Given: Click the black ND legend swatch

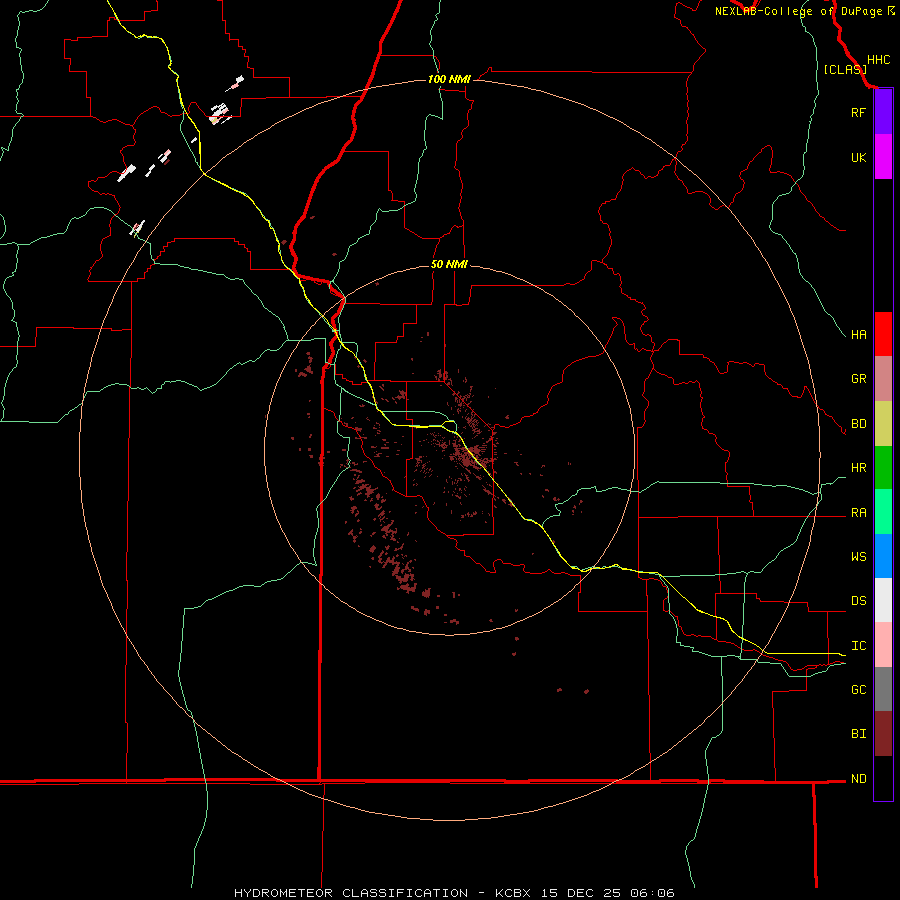Looking at the screenshot, I should 883,778.
